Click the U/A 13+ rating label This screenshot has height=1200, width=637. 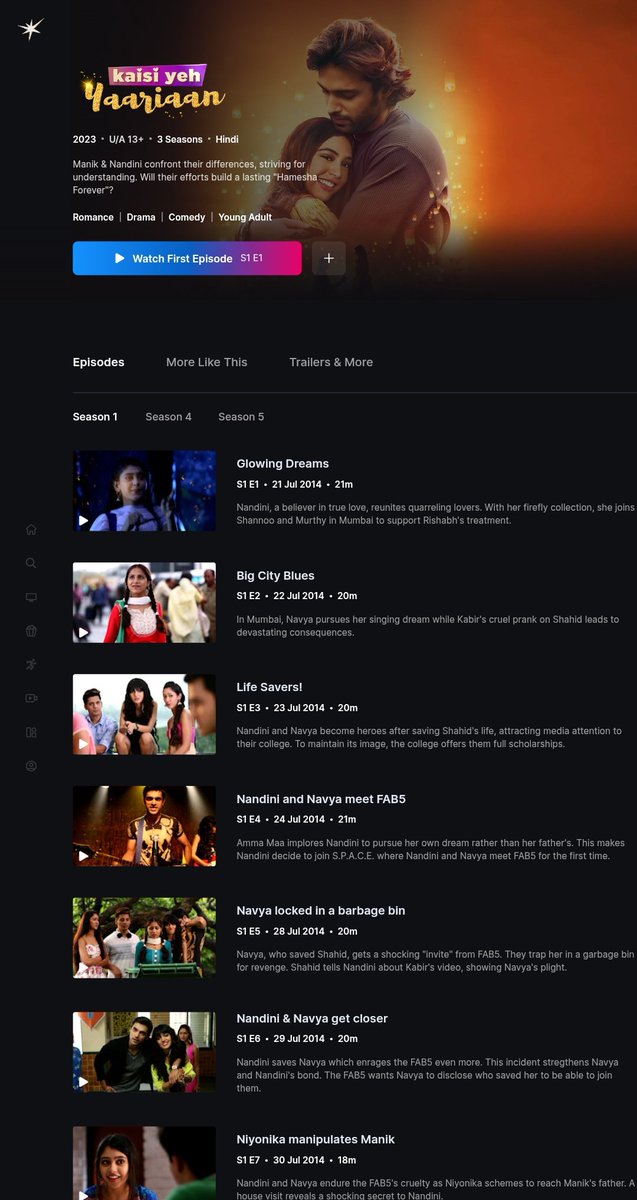126,140
